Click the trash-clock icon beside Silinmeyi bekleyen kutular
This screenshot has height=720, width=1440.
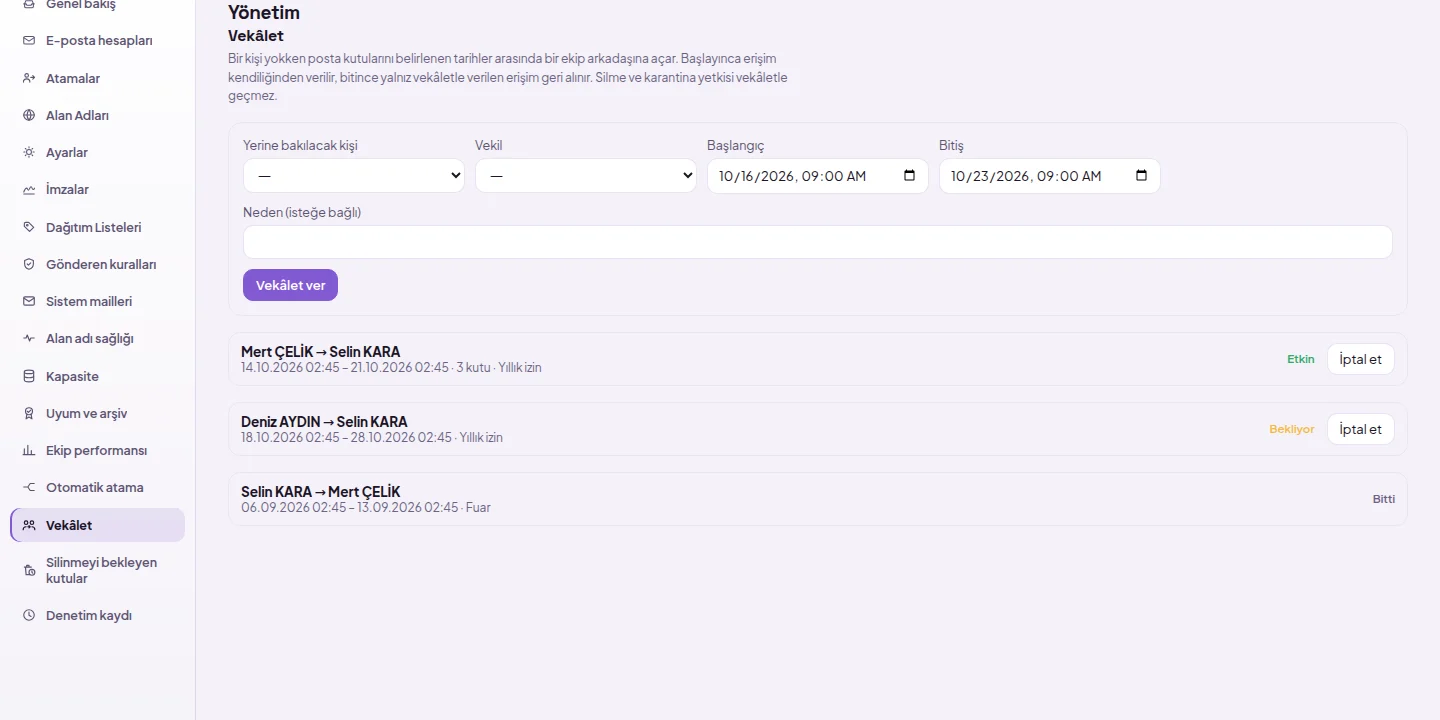coord(29,570)
